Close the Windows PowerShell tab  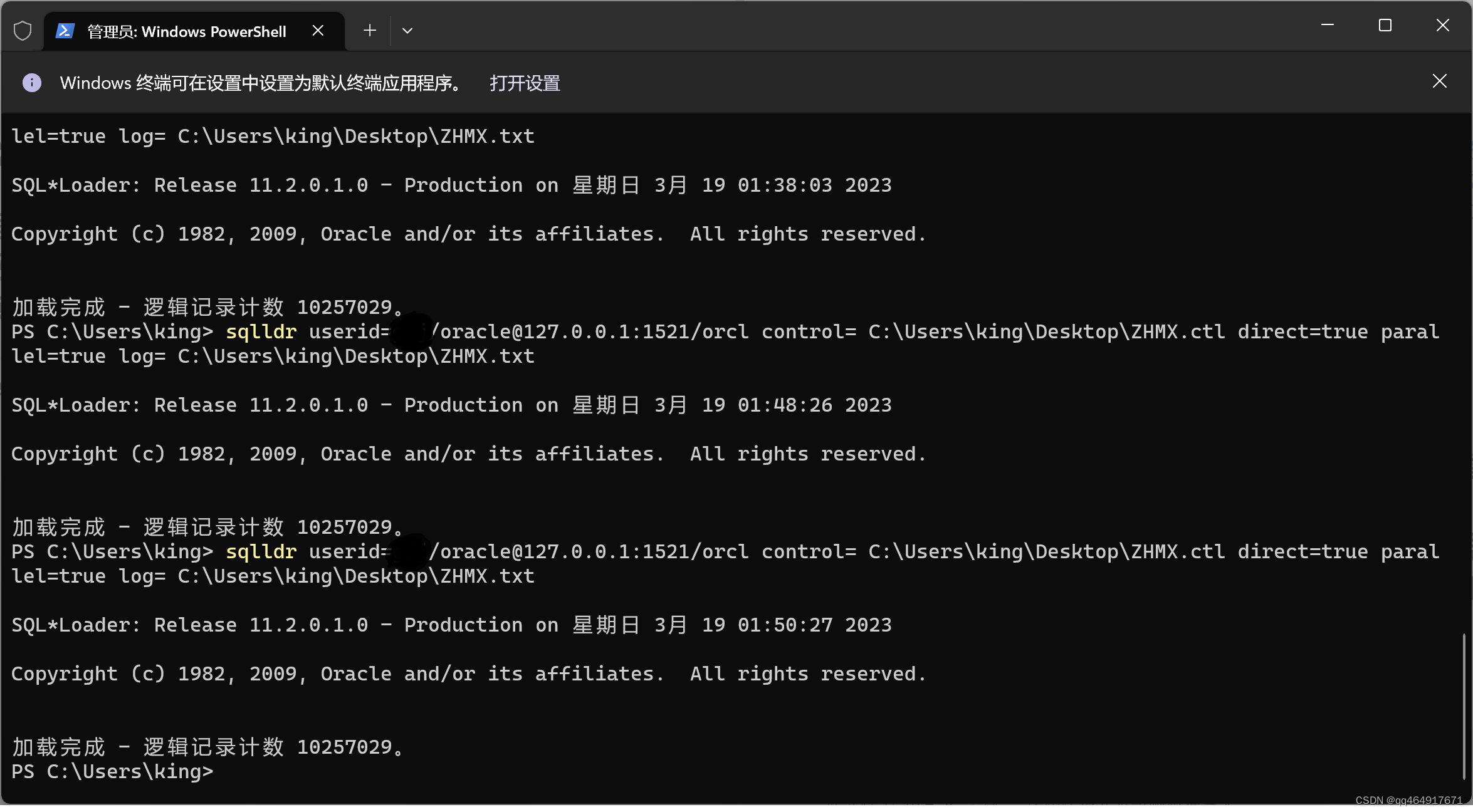(318, 31)
